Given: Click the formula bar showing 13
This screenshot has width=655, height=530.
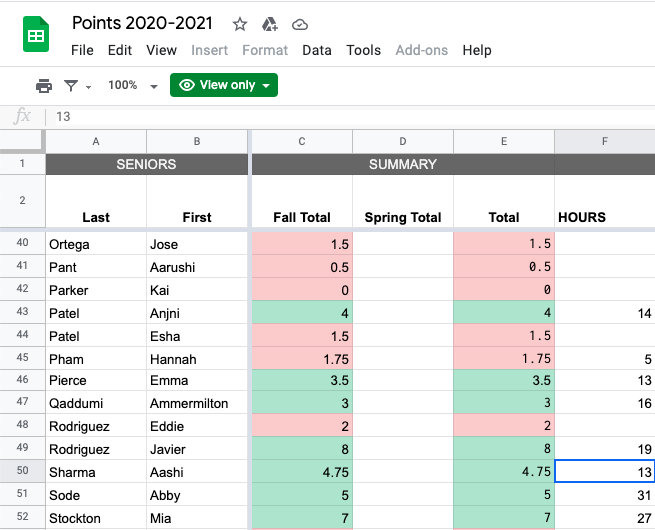Looking at the screenshot, I should coord(300,117).
